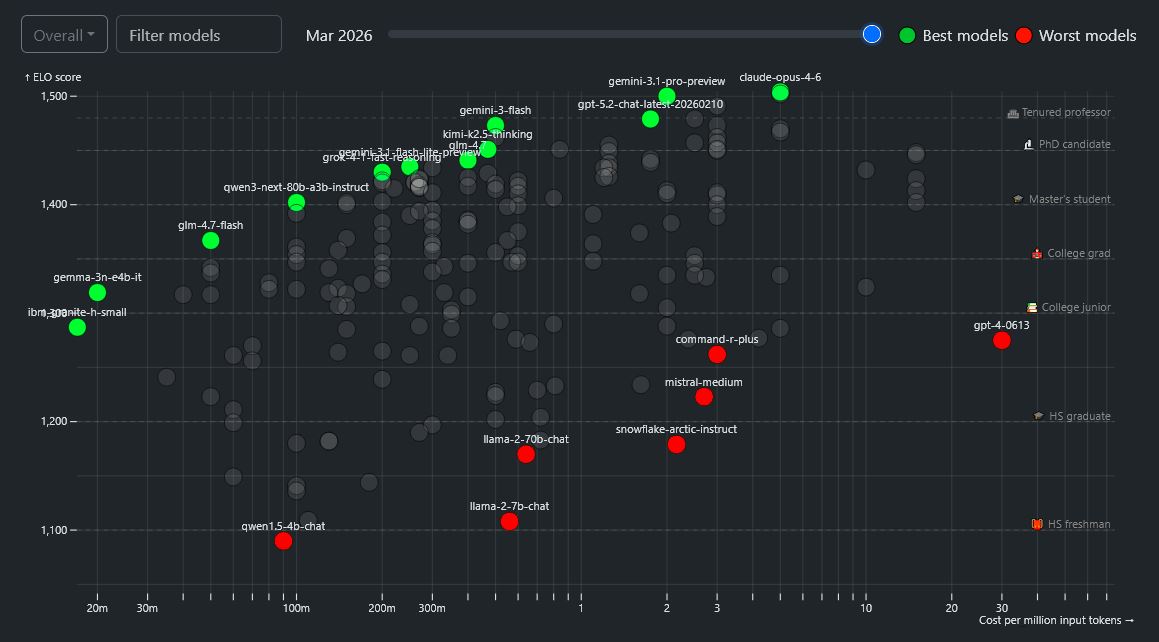This screenshot has height=642, width=1159.
Task: Click the mistral-medium model name label
Action: coord(704,382)
